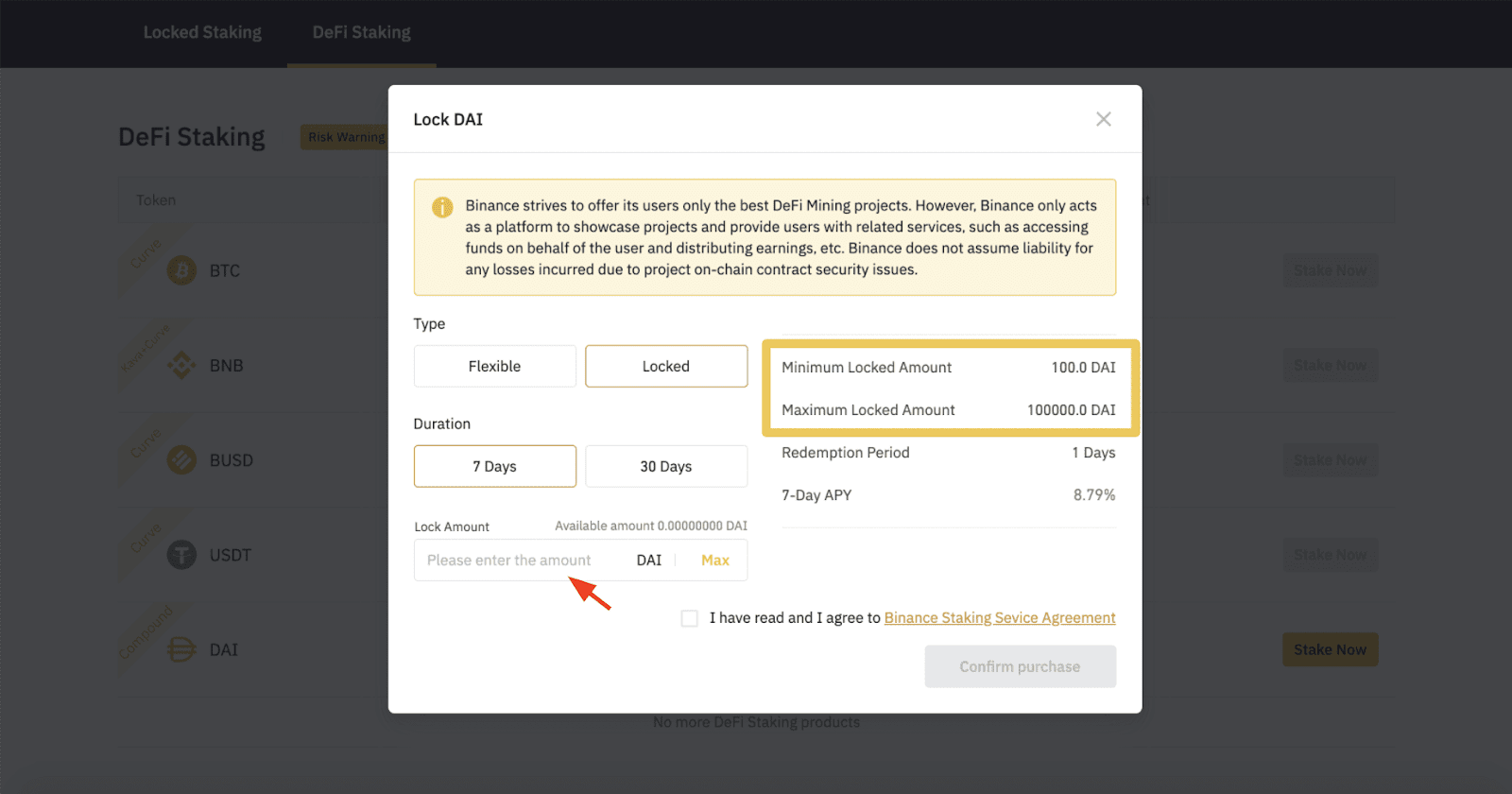The image size is (1512, 794).
Task: Click Stake Now for BNB
Action: 1331,365
